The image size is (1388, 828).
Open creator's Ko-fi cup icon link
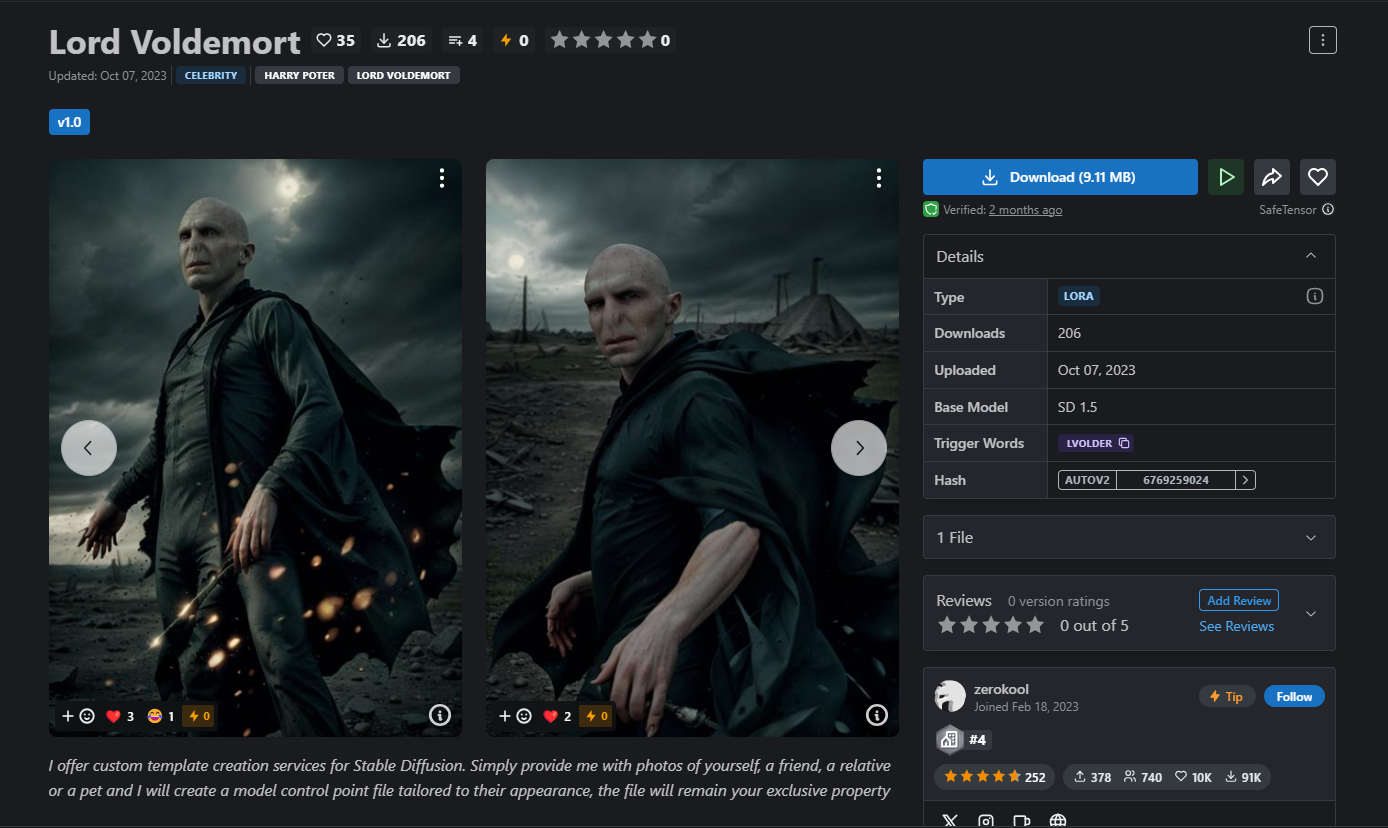(x=1022, y=821)
